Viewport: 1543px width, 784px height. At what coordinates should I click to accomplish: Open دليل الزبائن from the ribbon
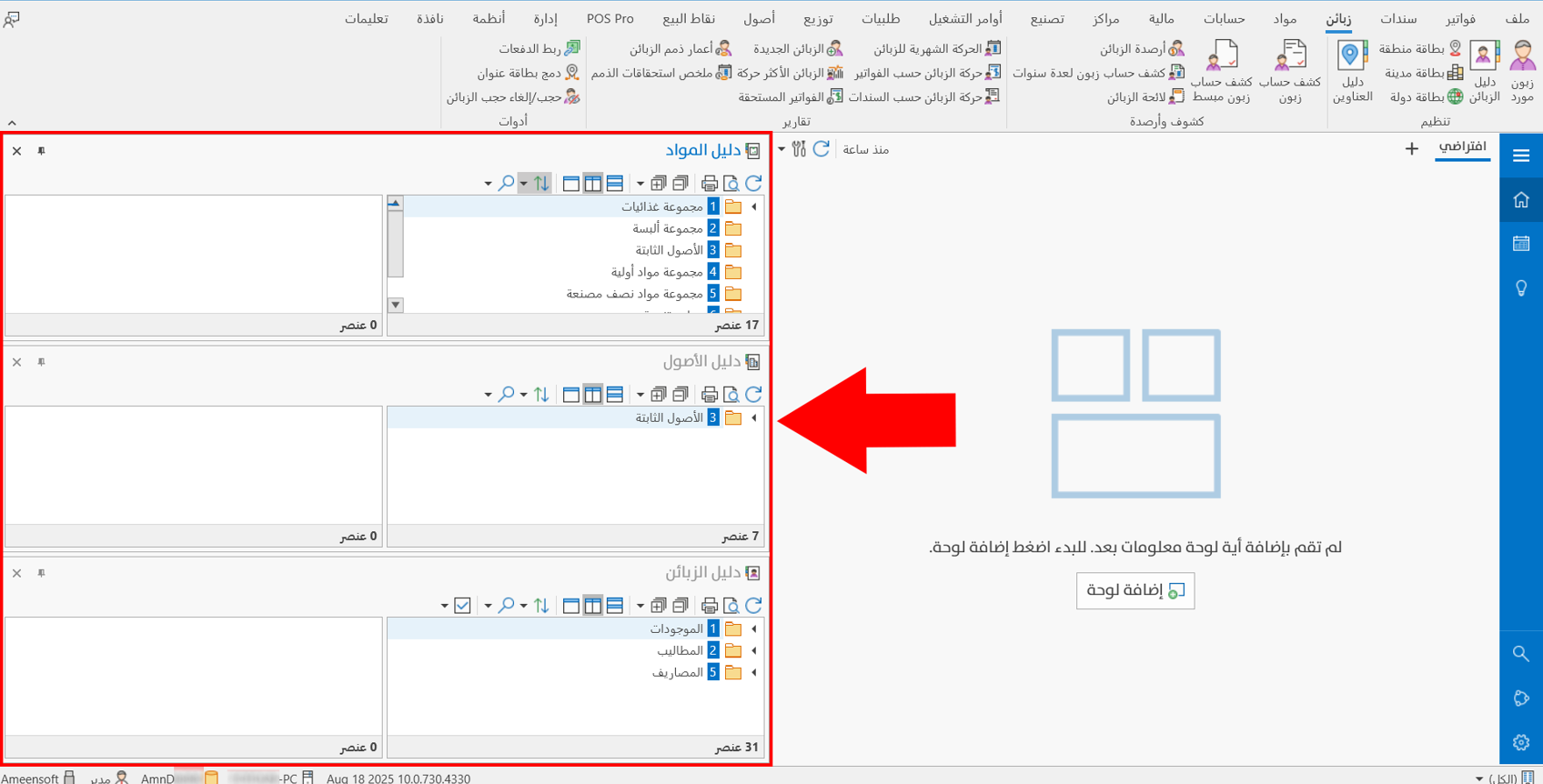pyautogui.click(x=1485, y=71)
